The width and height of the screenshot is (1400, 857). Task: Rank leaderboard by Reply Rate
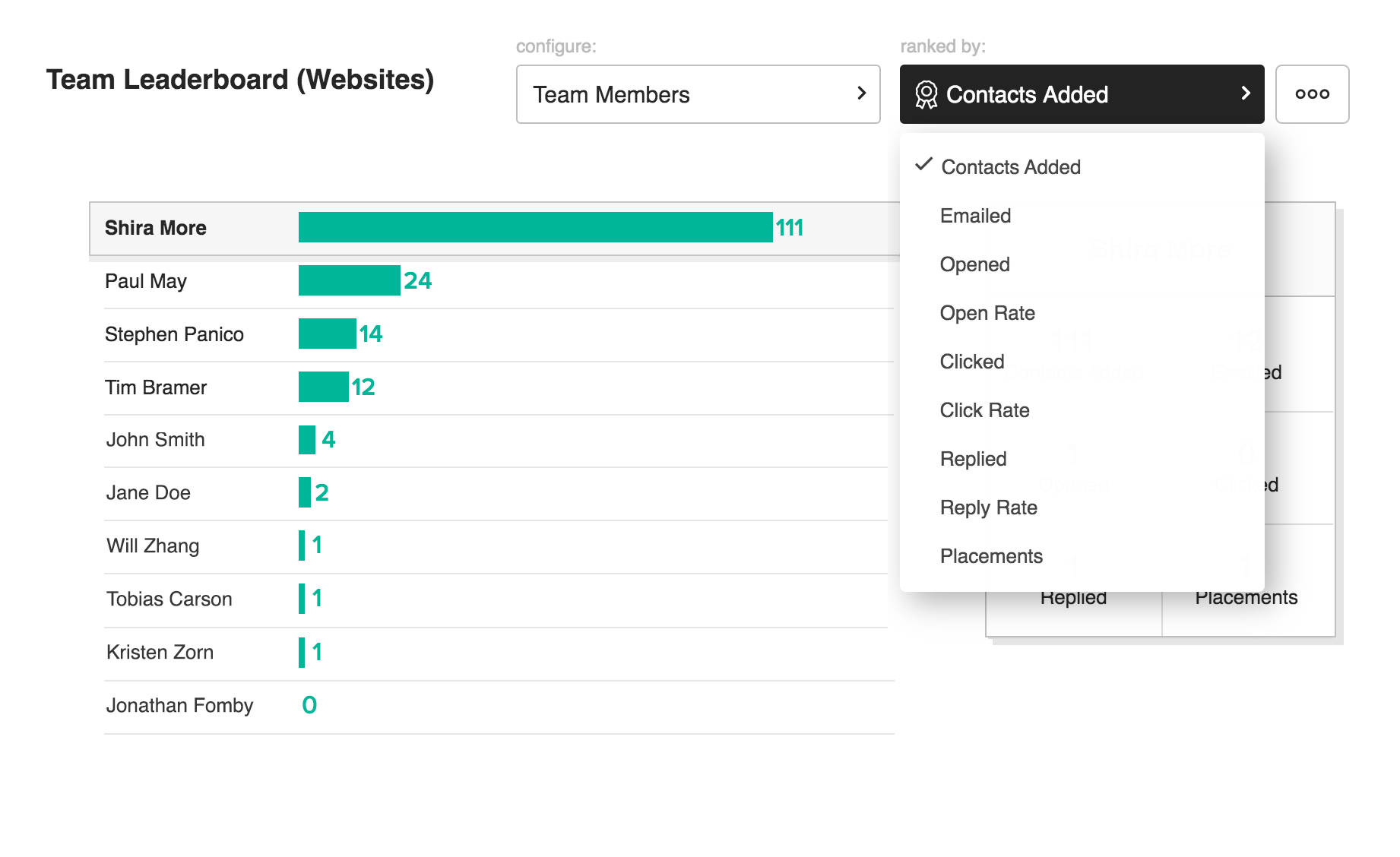tap(988, 508)
